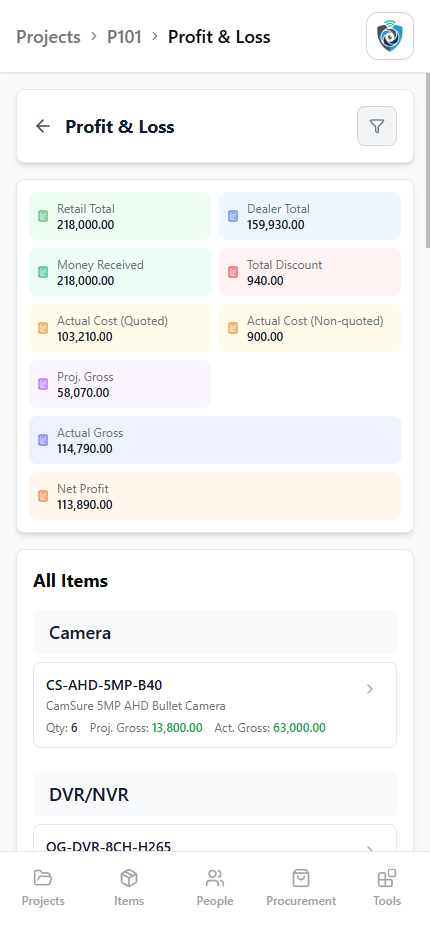Open the app shield logo button
Viewport: 430px width, 932px height.
pos(390,36)
